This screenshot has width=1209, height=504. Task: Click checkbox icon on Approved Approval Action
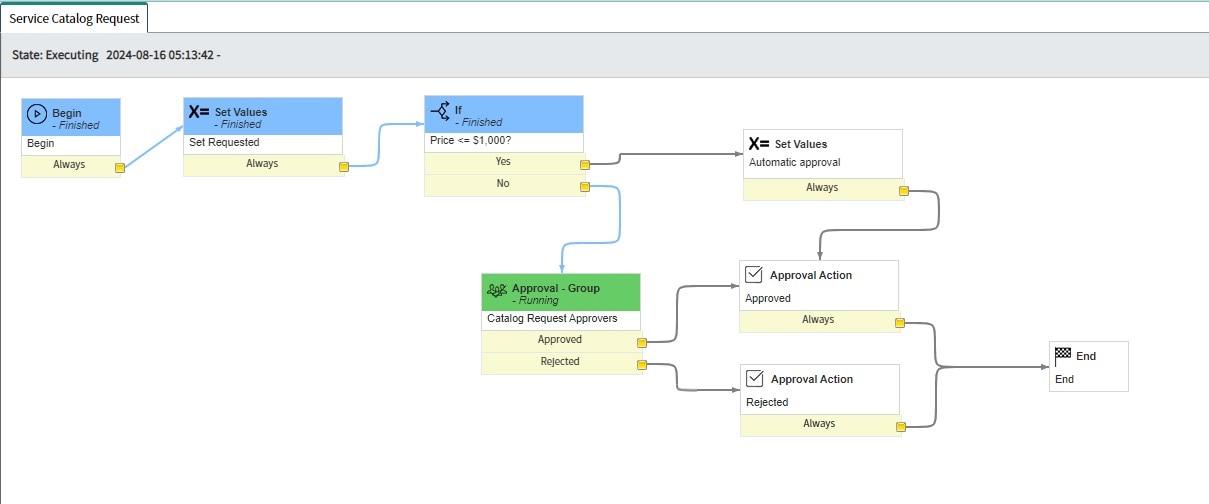coord(755,275)
